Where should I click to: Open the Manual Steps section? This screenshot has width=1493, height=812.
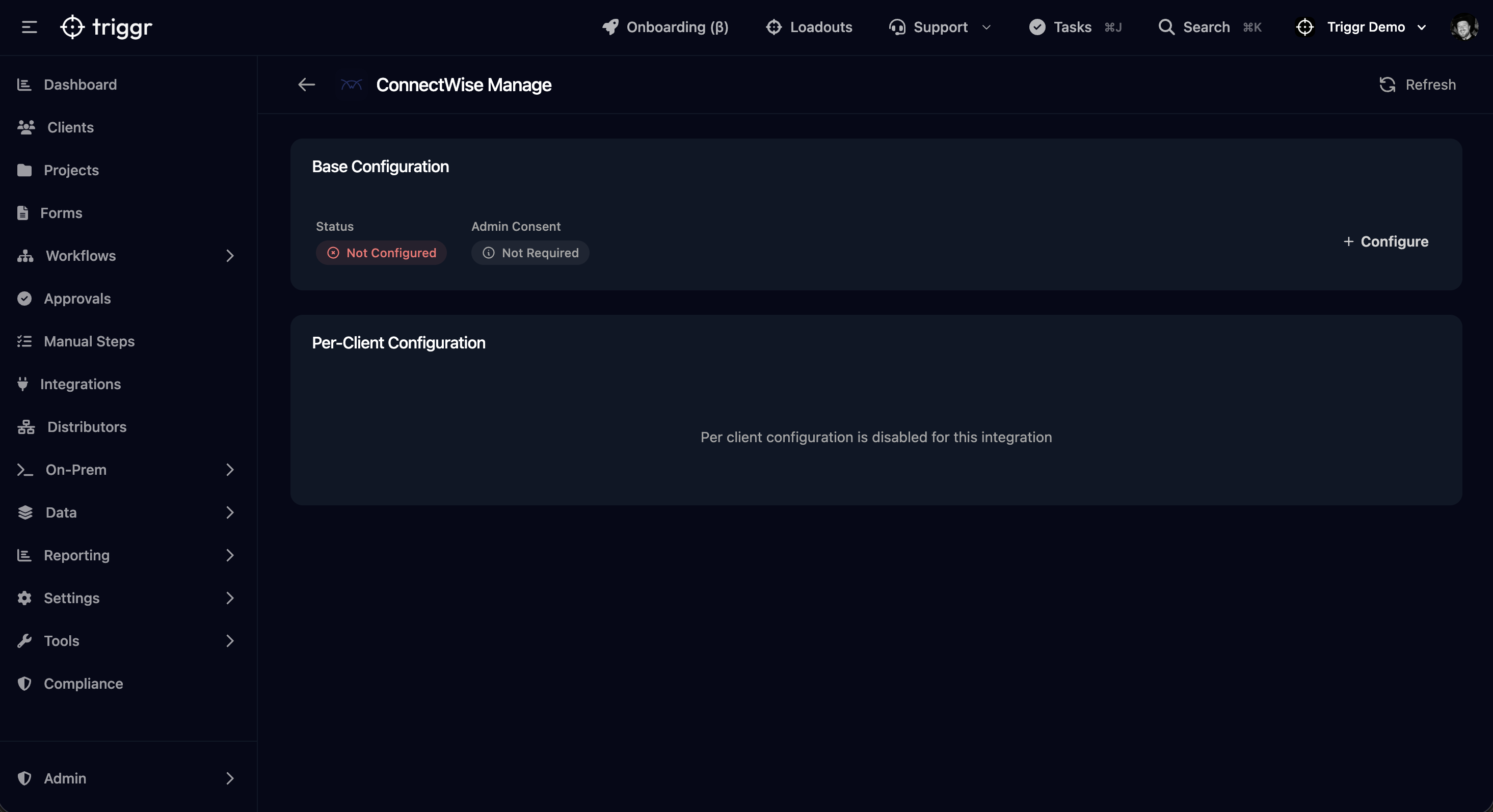pos(89,341)
